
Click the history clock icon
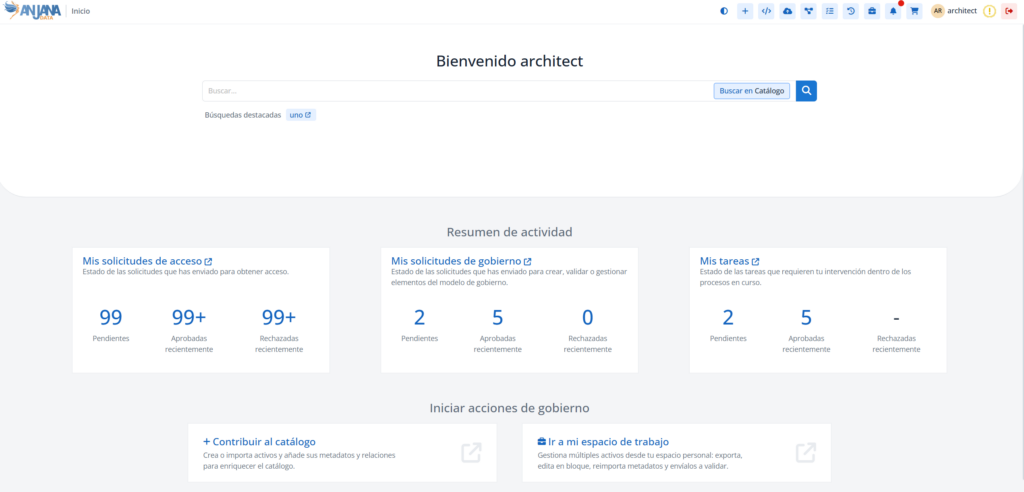[850, 11]
